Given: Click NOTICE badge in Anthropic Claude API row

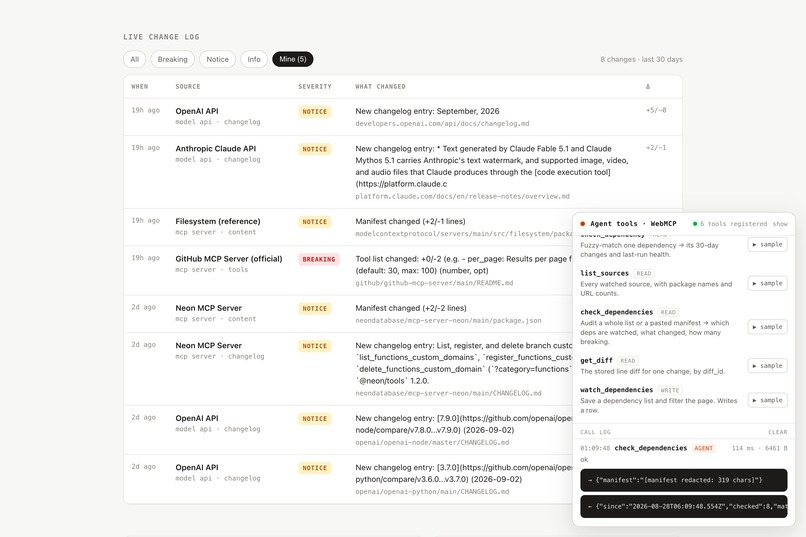Looking at the screenshot, I should (x=315, y=149).
